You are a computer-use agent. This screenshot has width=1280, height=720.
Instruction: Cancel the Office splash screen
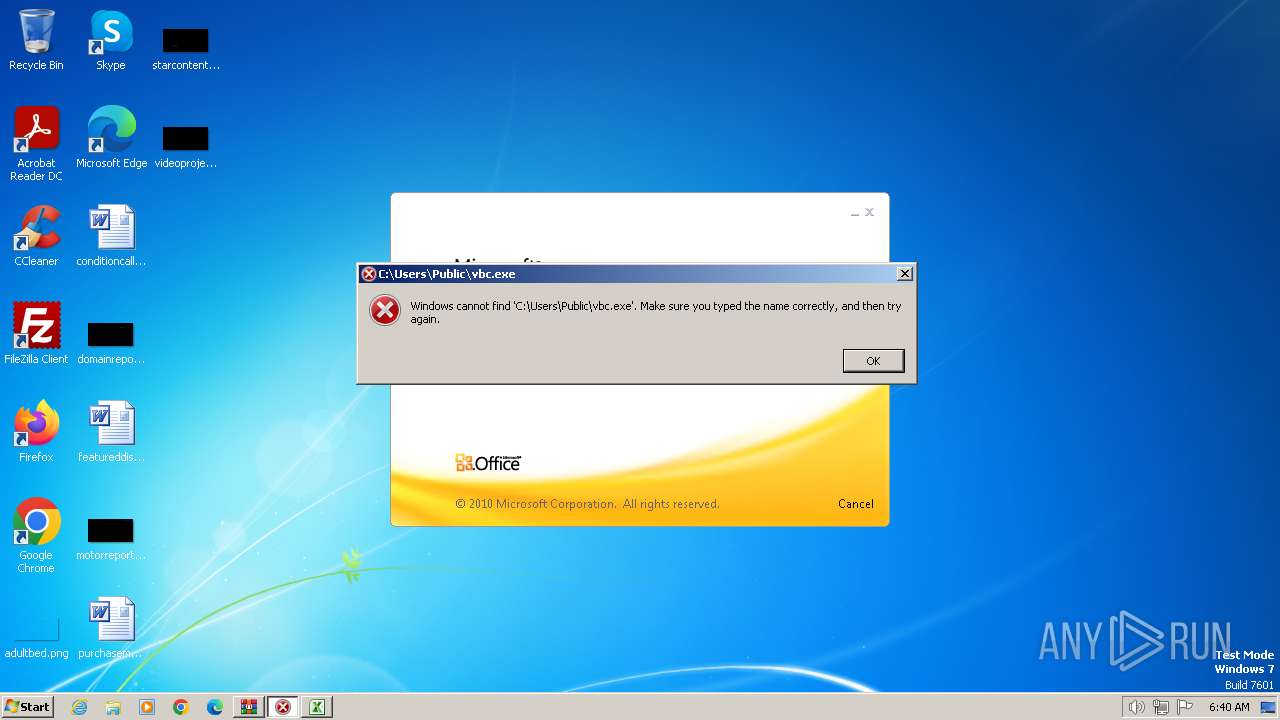tap(855, 504)
